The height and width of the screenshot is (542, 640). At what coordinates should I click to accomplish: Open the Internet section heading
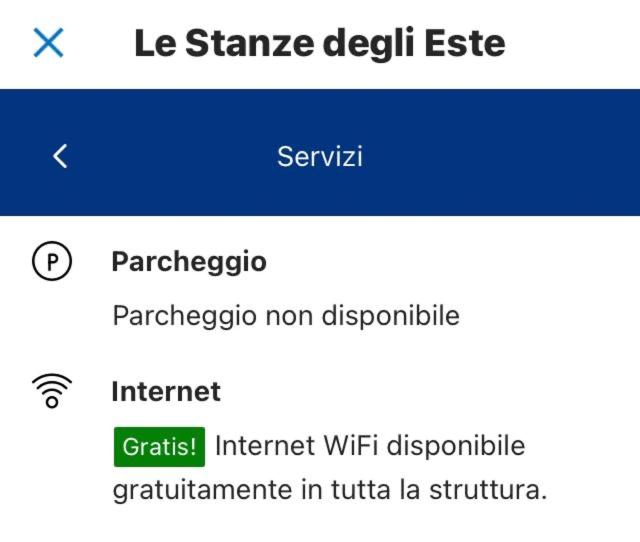[x=166, y=391]
